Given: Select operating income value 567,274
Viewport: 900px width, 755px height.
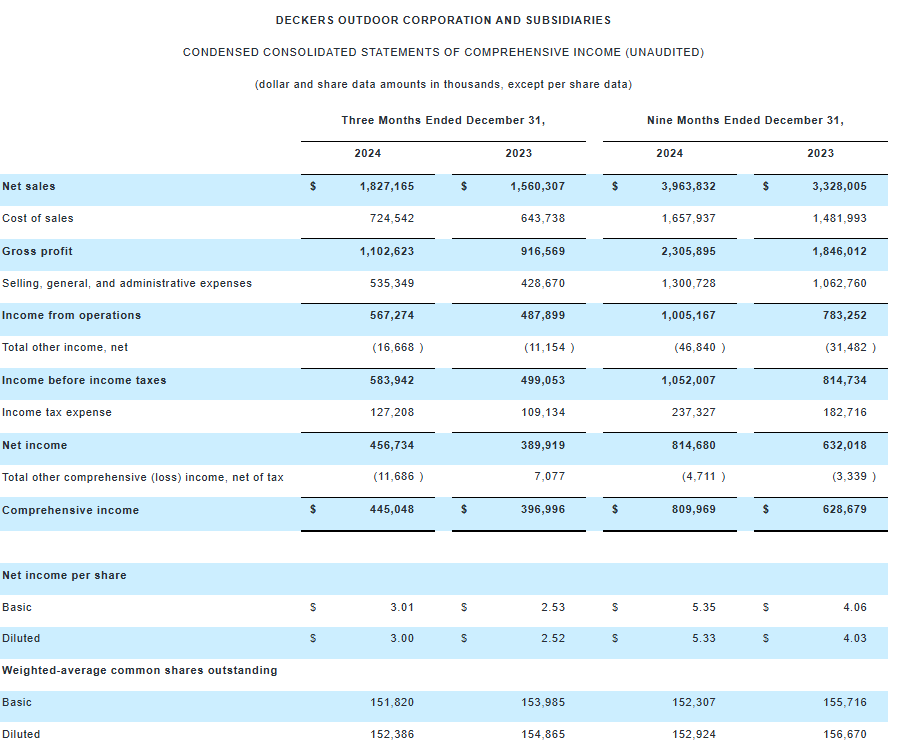Looking at the screenshot, I should [x=392, y=315].
